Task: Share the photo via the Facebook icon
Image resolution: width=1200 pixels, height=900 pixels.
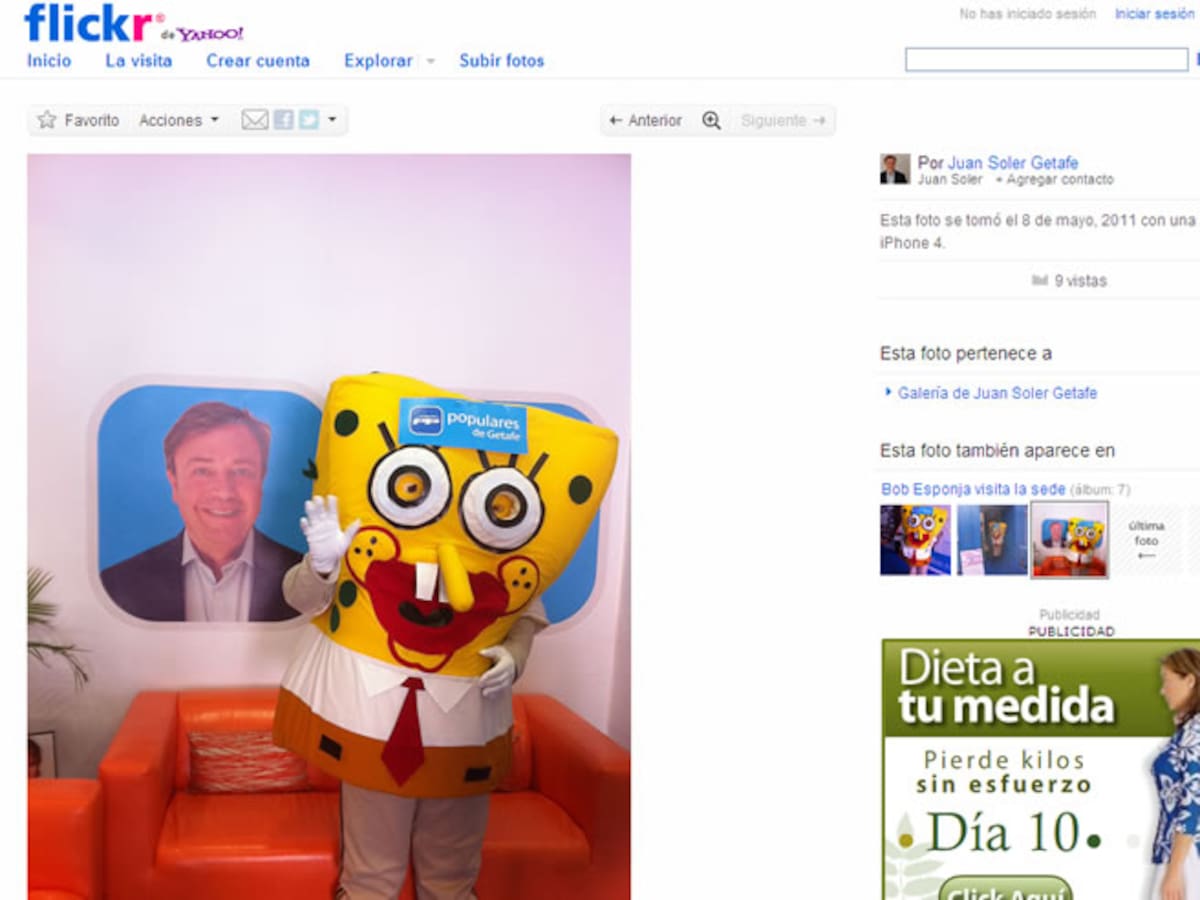Action: [x=283, y=120]
